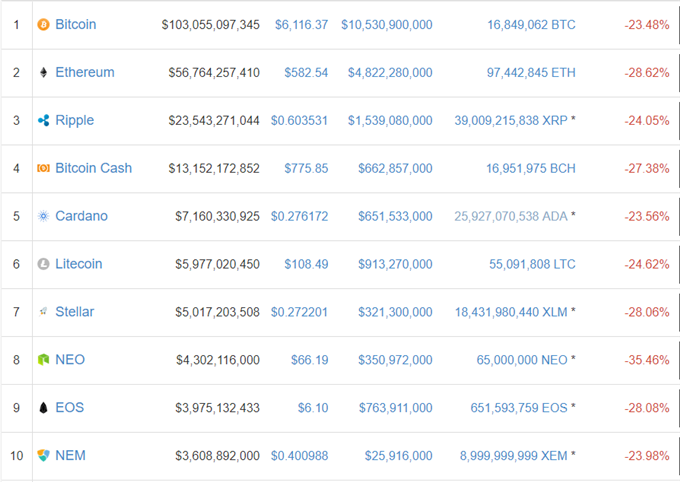Open the Ethereum coin page link
The width and height of the screenshot is (680, 482).
85,72
